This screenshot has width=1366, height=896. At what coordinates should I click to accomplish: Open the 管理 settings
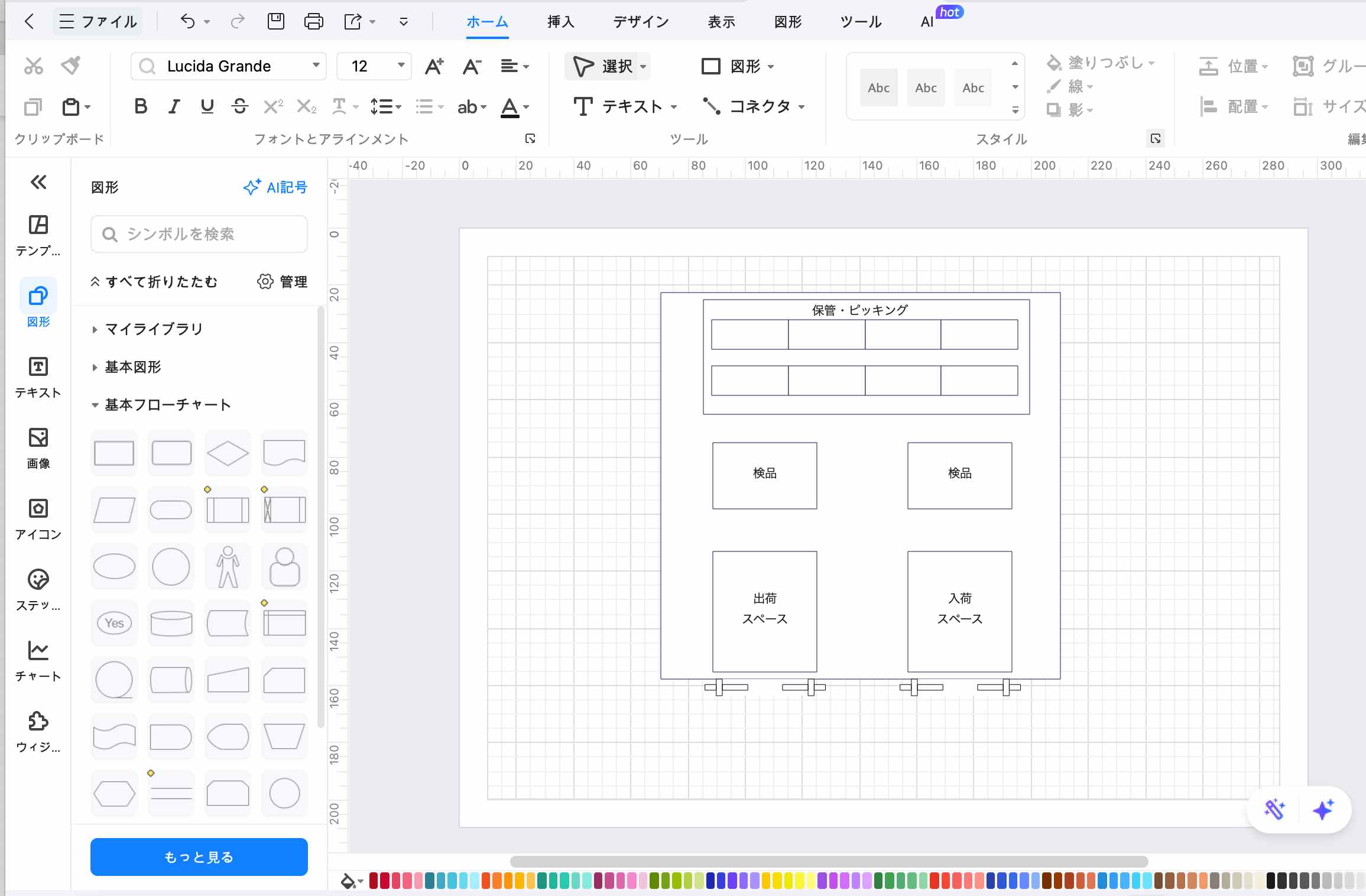282,281
